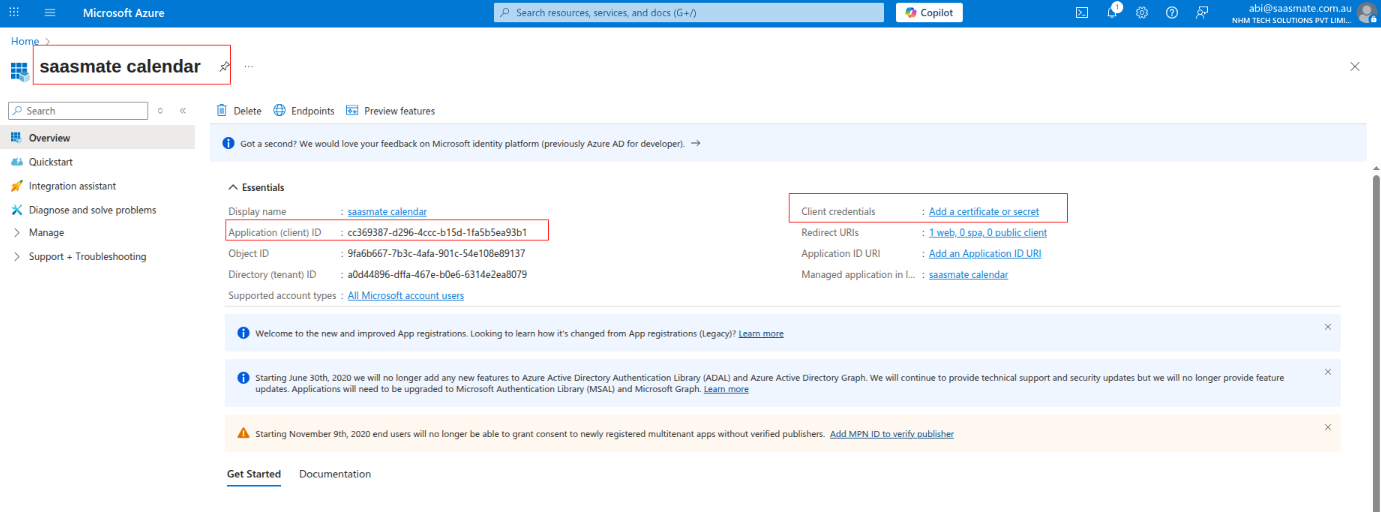Switch to the Documentation tab
Screen dimensions: 1381x512
pos(335,474)
